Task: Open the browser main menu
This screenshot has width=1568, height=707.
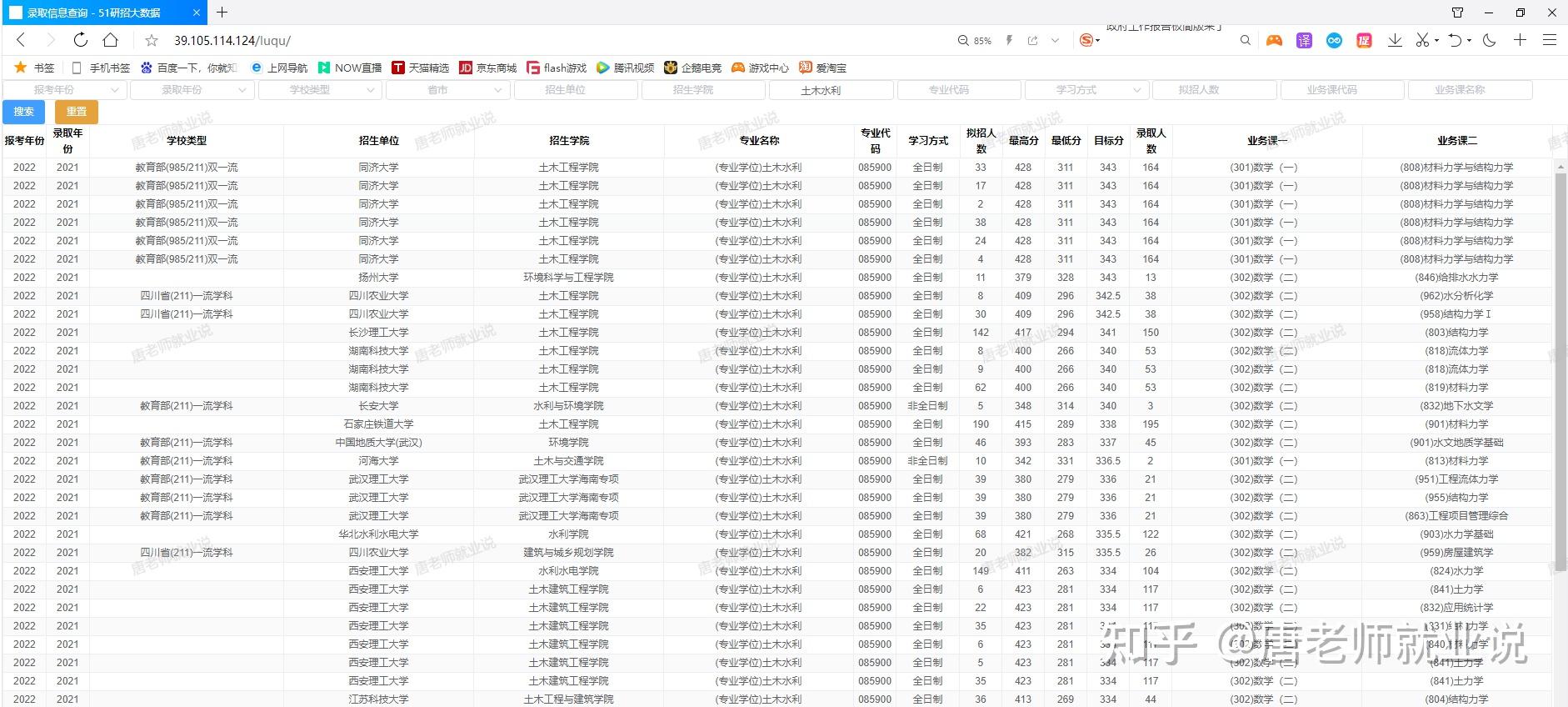Action: [x=1550, y=40]
